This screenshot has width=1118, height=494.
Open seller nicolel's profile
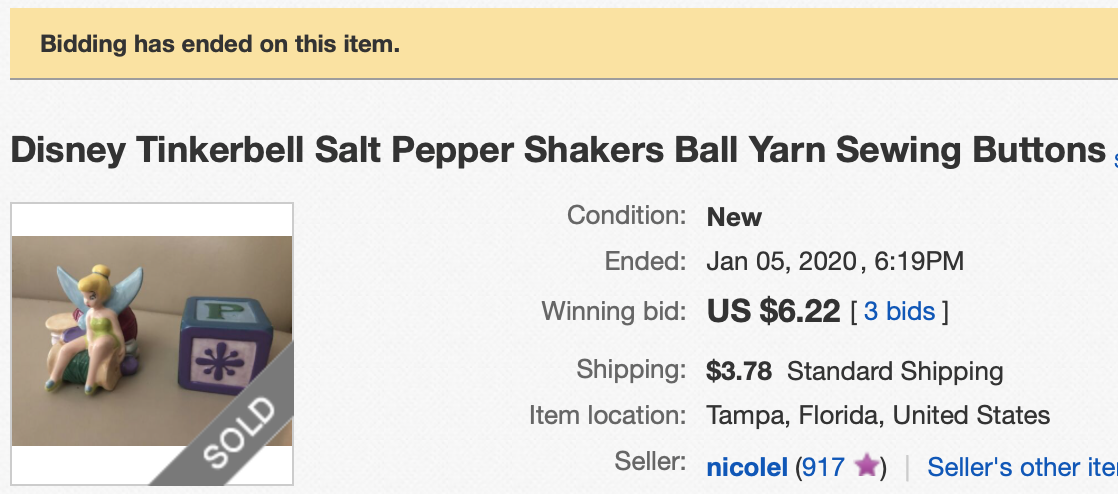pos(747,467)
